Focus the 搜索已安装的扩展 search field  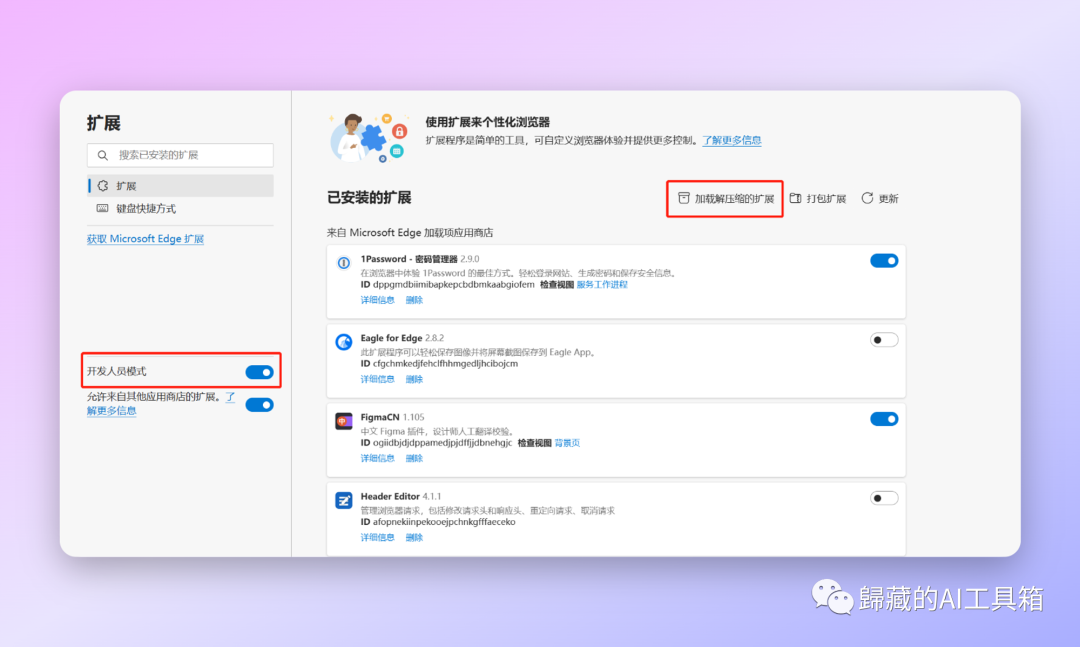[180, 155]
